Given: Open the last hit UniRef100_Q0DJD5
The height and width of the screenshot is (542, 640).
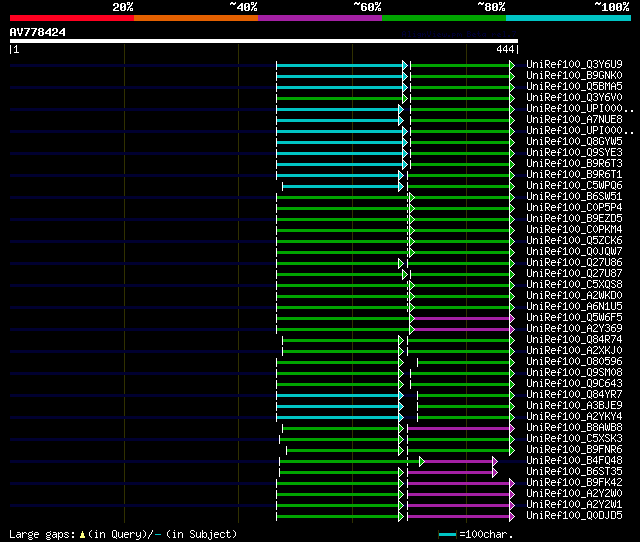Looking at the screenshot, I should coord(574,516).
